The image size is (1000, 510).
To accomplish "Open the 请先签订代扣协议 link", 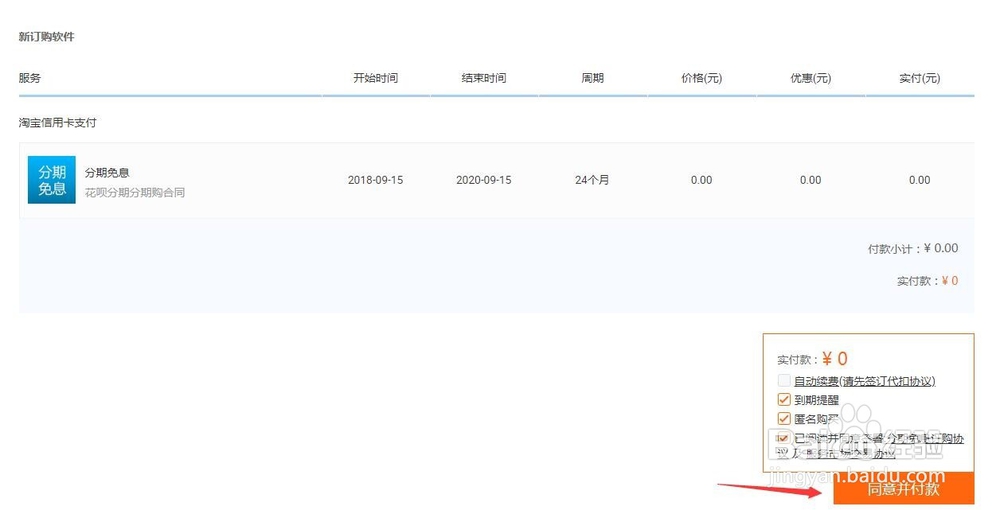I will [x=889, y=381].
